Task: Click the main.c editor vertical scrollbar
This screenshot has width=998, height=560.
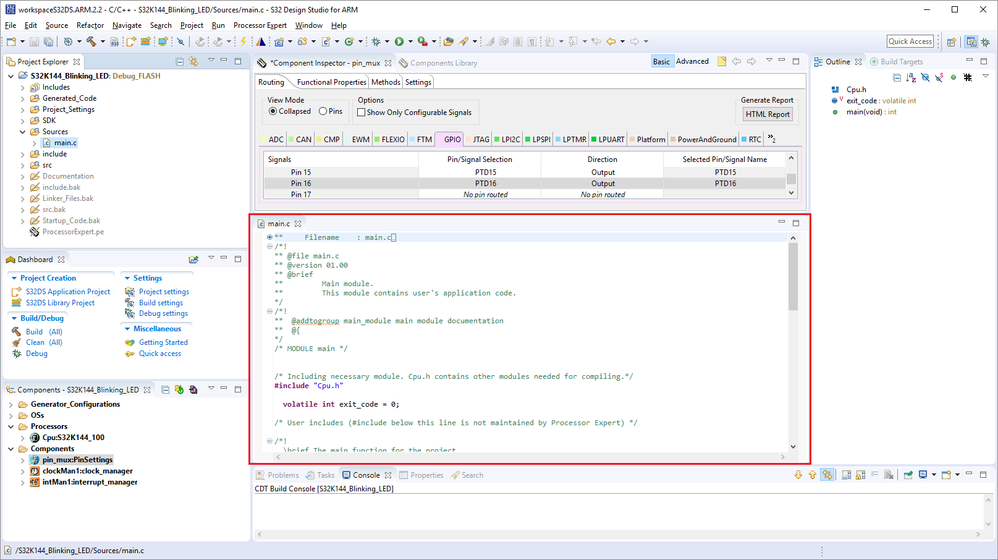Action: click(x=793, y=277)
